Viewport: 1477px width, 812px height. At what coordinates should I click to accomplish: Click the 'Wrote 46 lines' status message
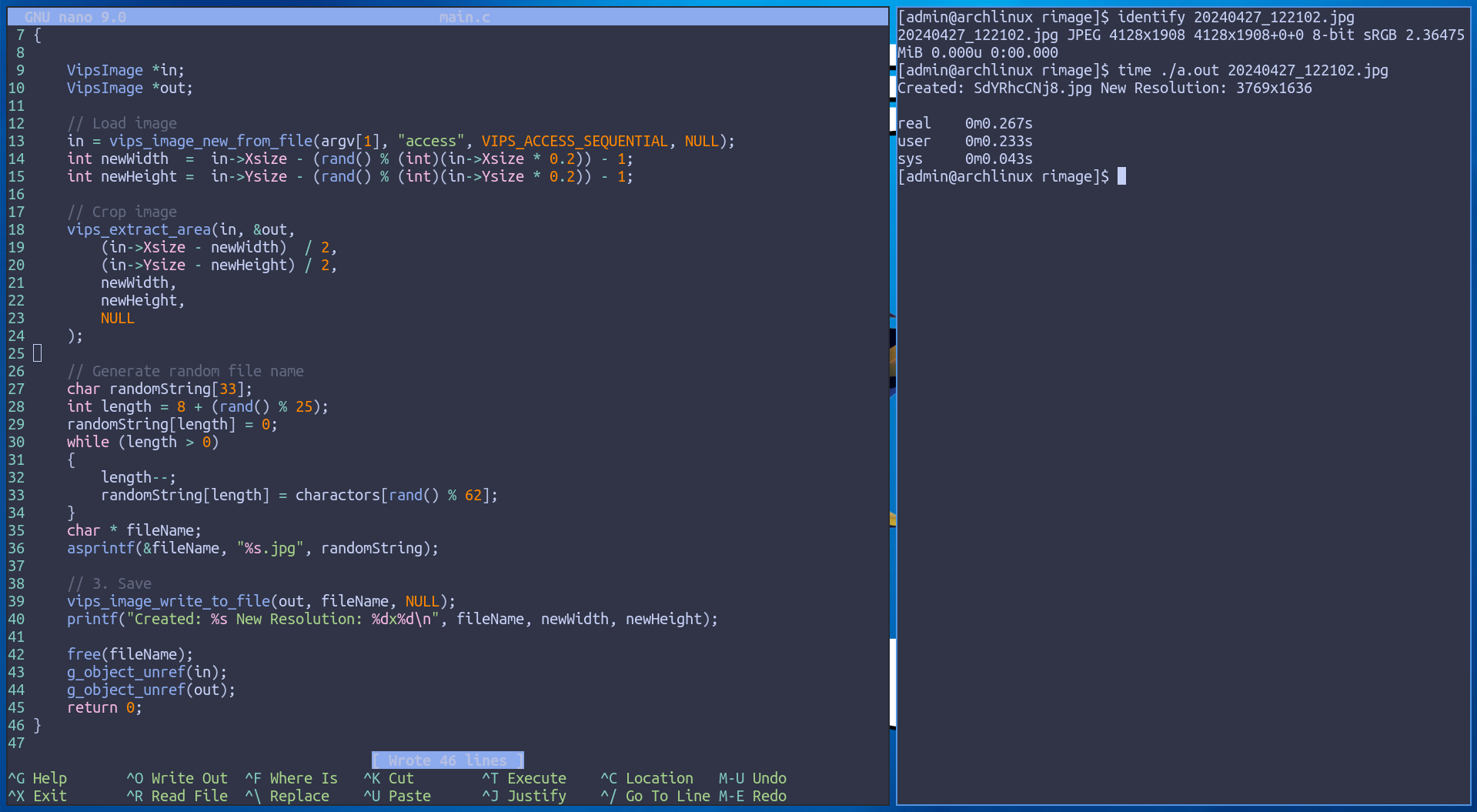coord(448,760)
